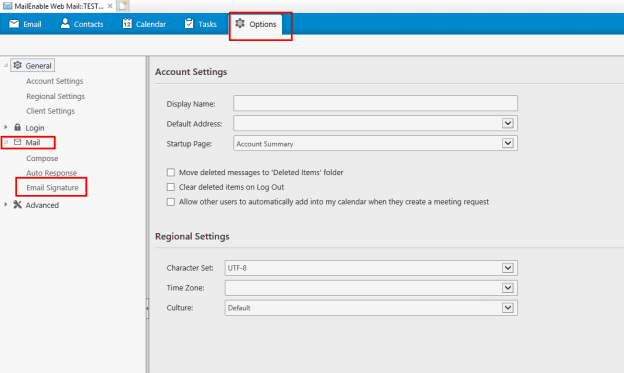Open Regional Settings in the sidebar
The image size is (624, 373).
(55, 96)
